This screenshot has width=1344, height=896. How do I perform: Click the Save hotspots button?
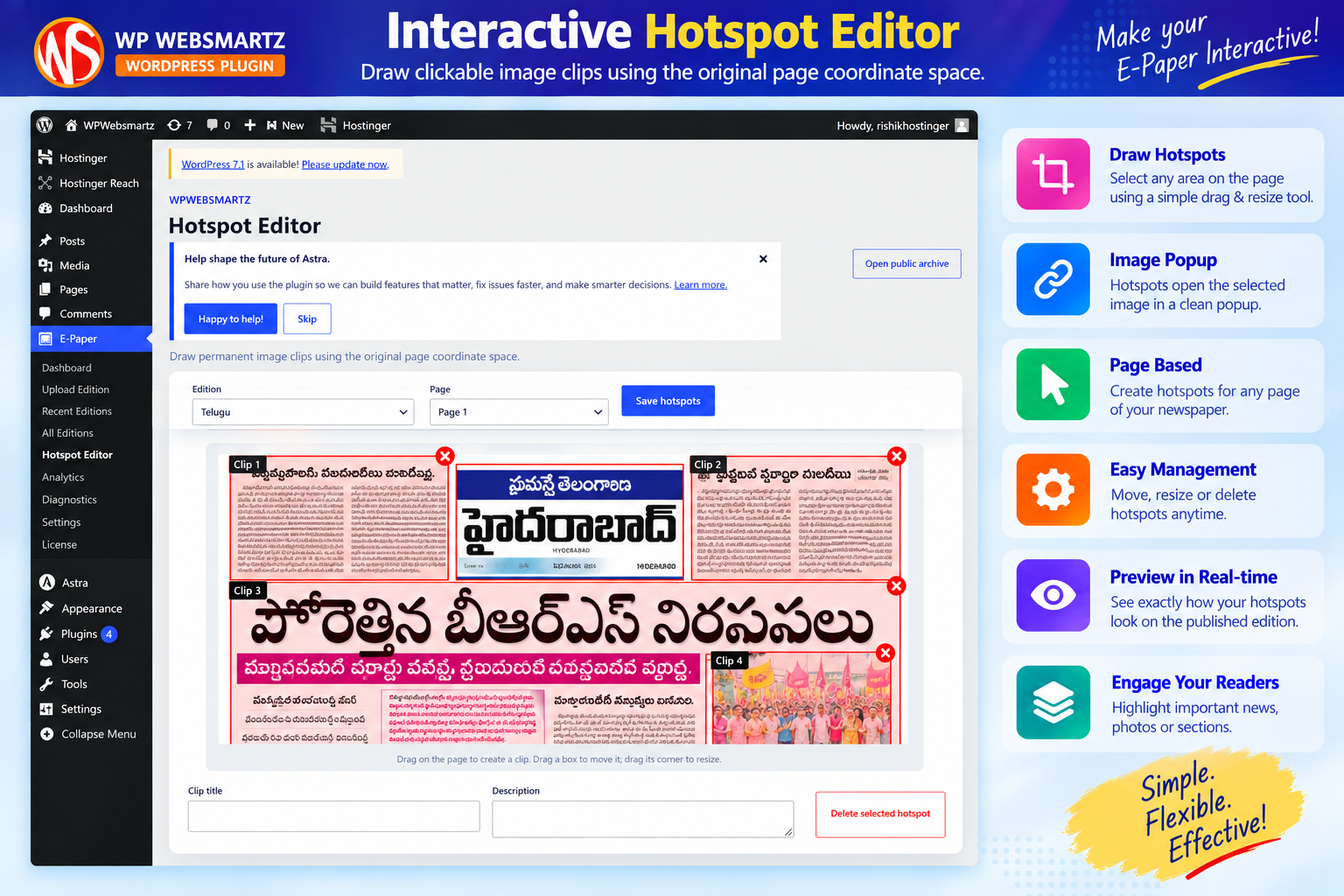tap(668, 401)
